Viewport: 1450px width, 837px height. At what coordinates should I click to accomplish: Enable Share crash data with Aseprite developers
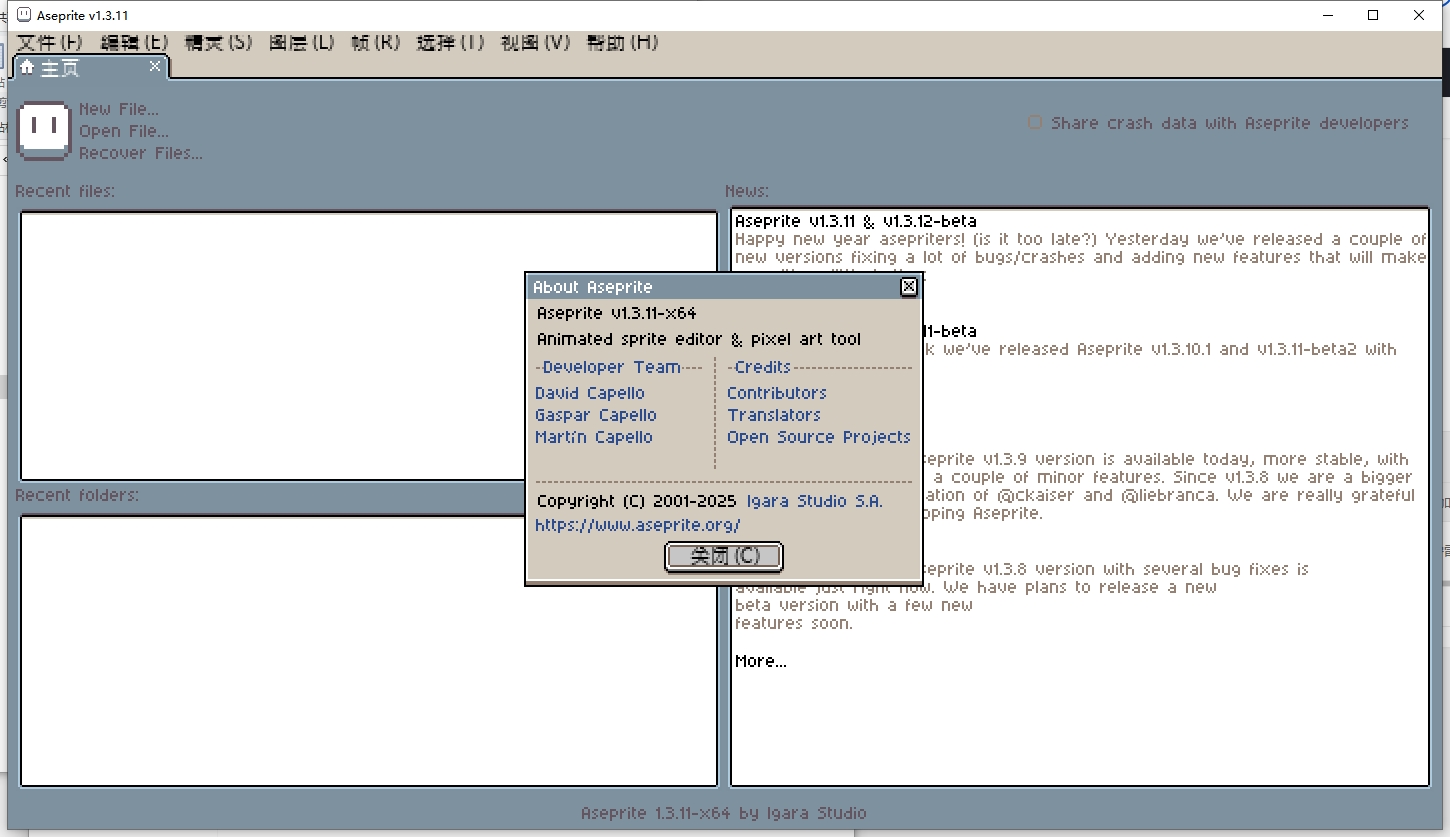(x=1035, y=123)
